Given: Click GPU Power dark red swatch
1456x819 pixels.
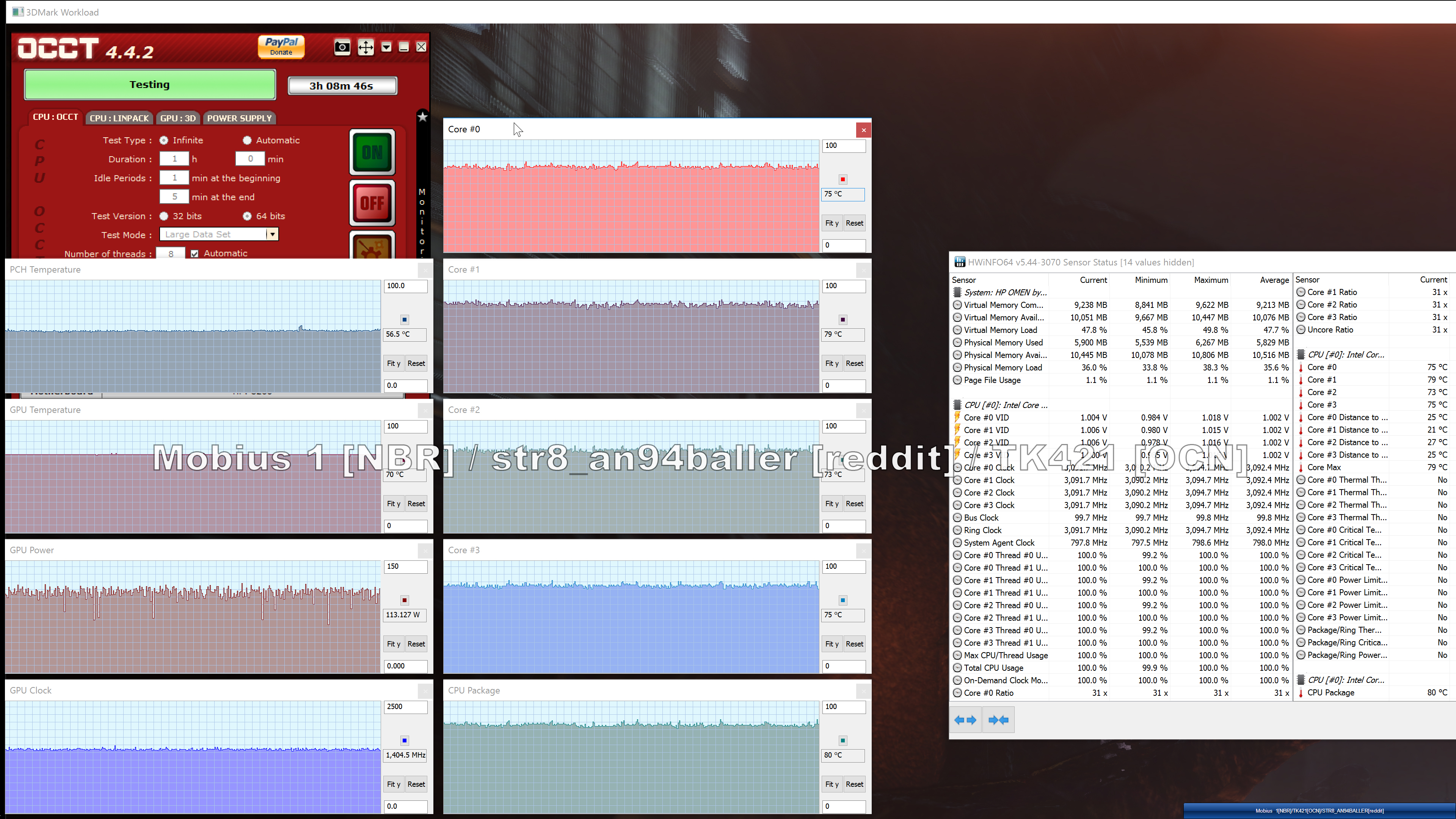Looking at the screenshot, I should coord(405,600).
